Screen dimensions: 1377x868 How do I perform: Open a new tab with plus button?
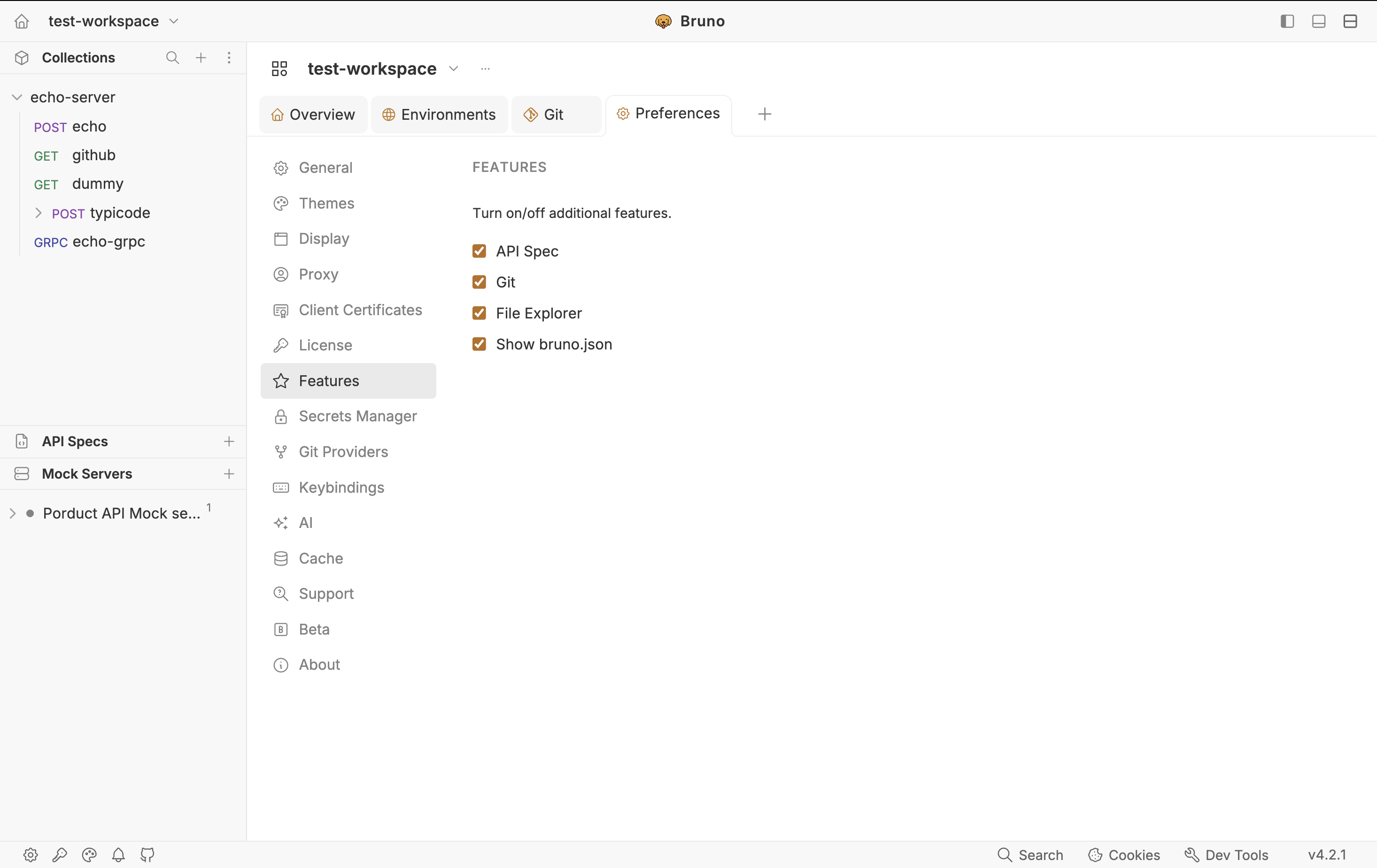click(765, 114)
